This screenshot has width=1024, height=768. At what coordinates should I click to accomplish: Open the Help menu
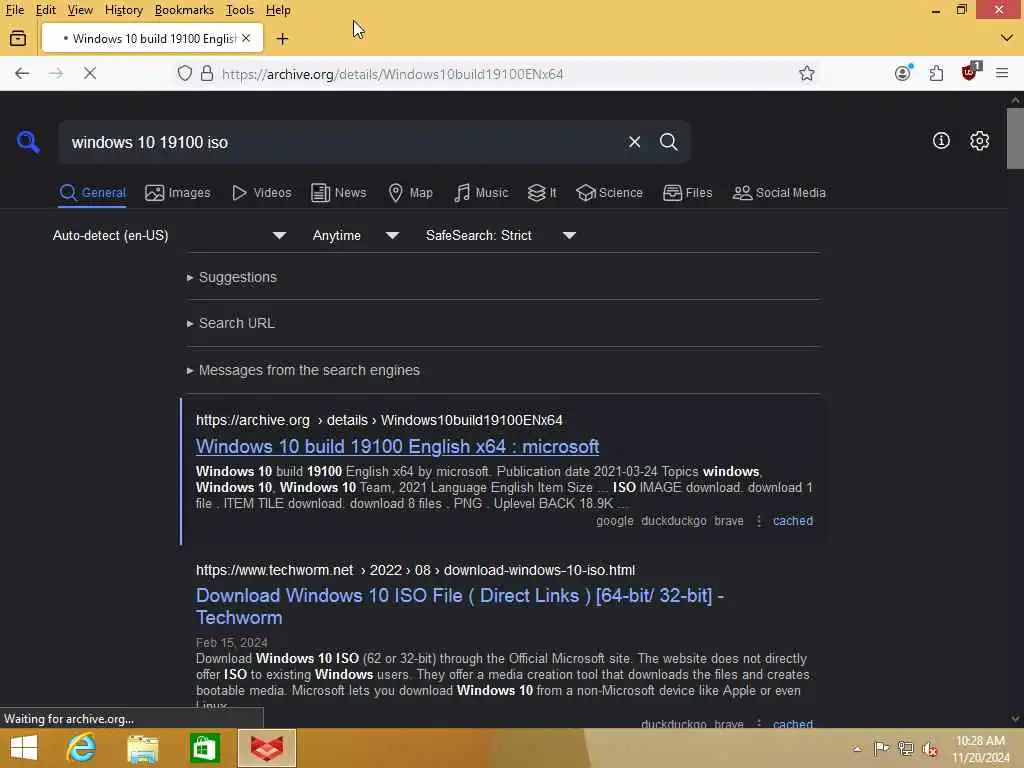(278, 10)
